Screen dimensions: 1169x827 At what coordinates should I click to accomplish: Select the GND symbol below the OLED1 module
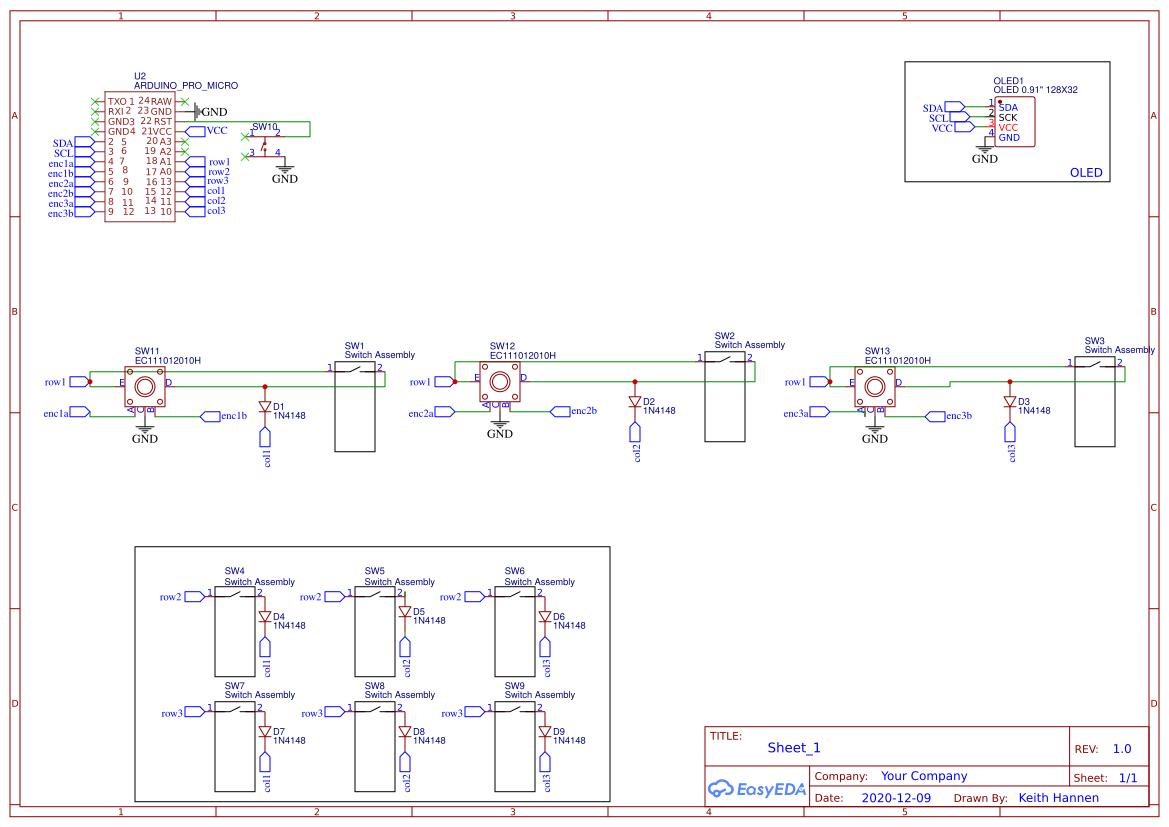pos(985,152)
